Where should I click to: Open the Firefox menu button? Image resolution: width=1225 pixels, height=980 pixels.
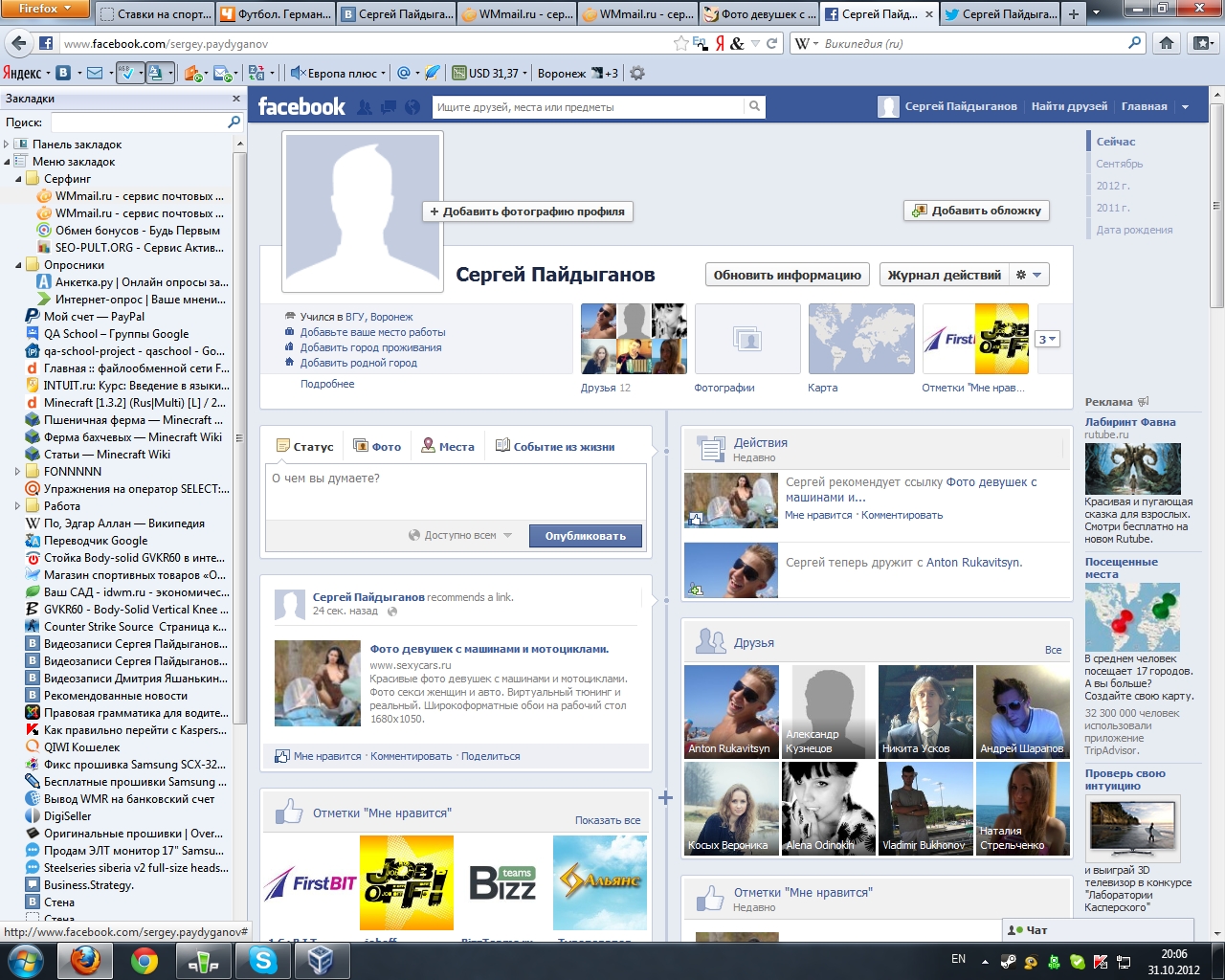(45, 9)
